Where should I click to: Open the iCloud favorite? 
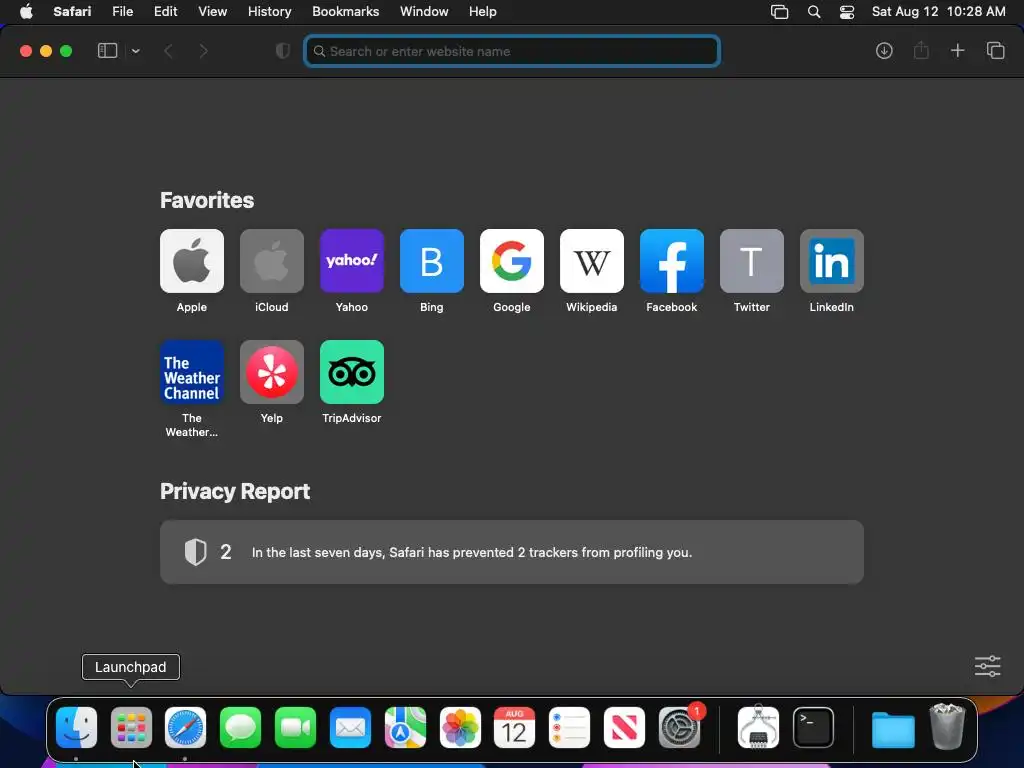coord(272,261)
